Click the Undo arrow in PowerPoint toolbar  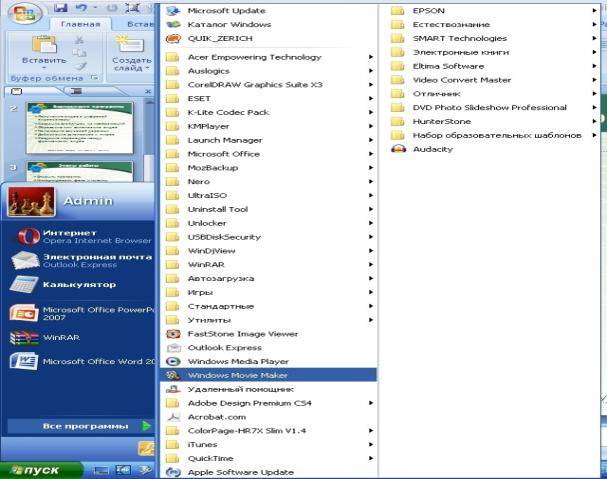[81, 8]
